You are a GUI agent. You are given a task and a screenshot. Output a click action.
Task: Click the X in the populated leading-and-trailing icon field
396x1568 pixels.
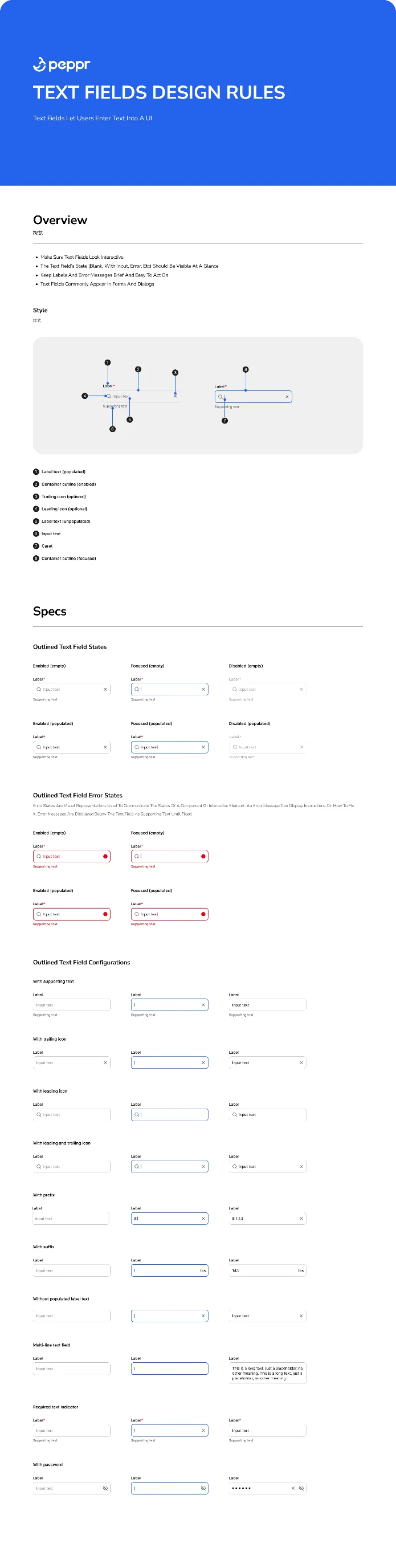coord(301,1167)
